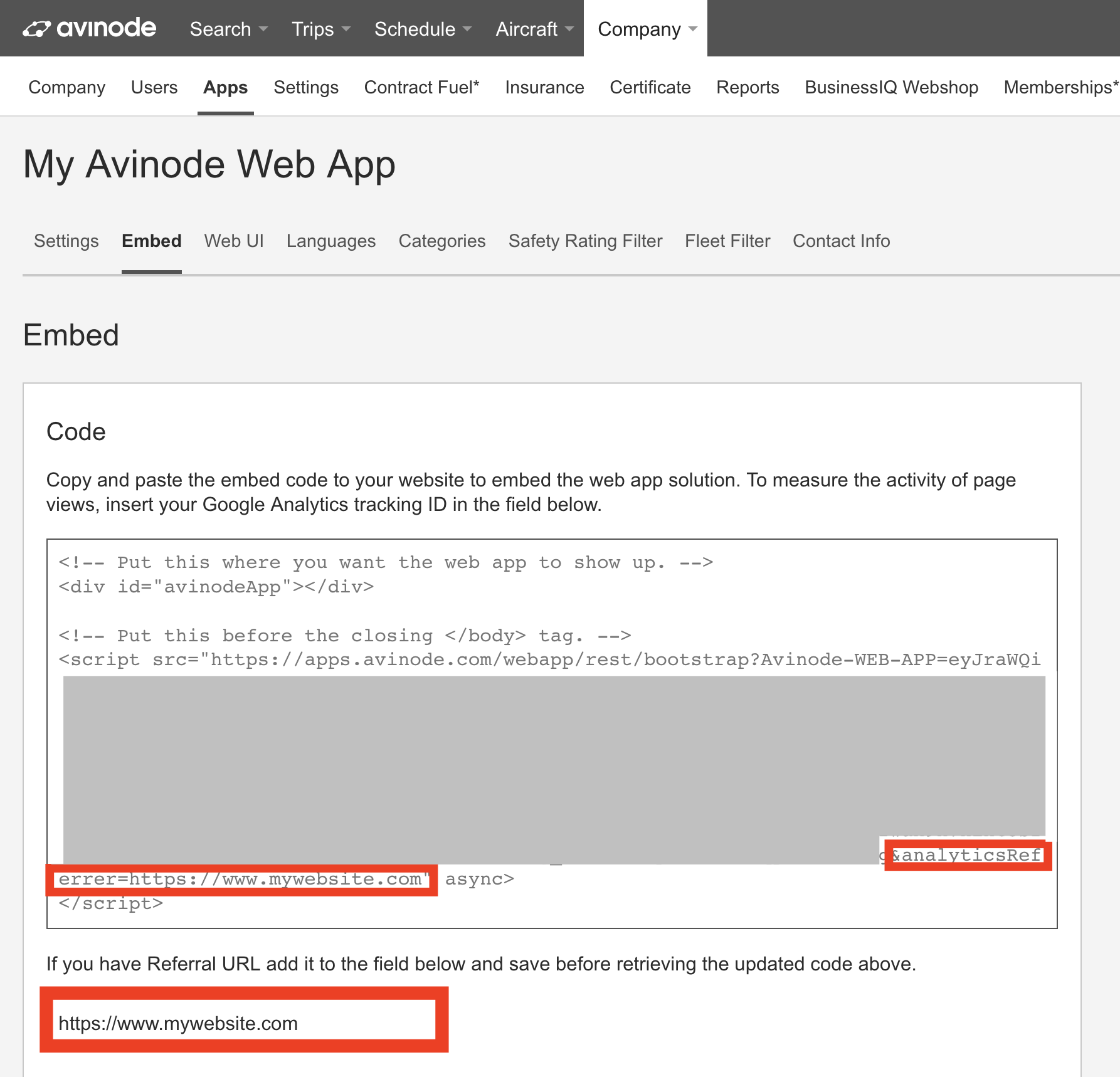The image size is (1120, 1077).
Task: Open BusinessIQ Webshop tab
Action: [891, 87]
